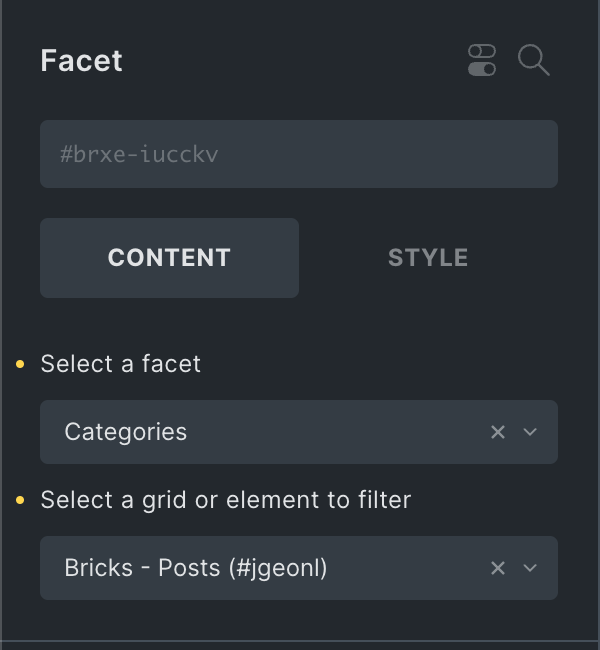Open the Bricks - Posts (#jgeonl) dropdown

click(x=260, y=568)
